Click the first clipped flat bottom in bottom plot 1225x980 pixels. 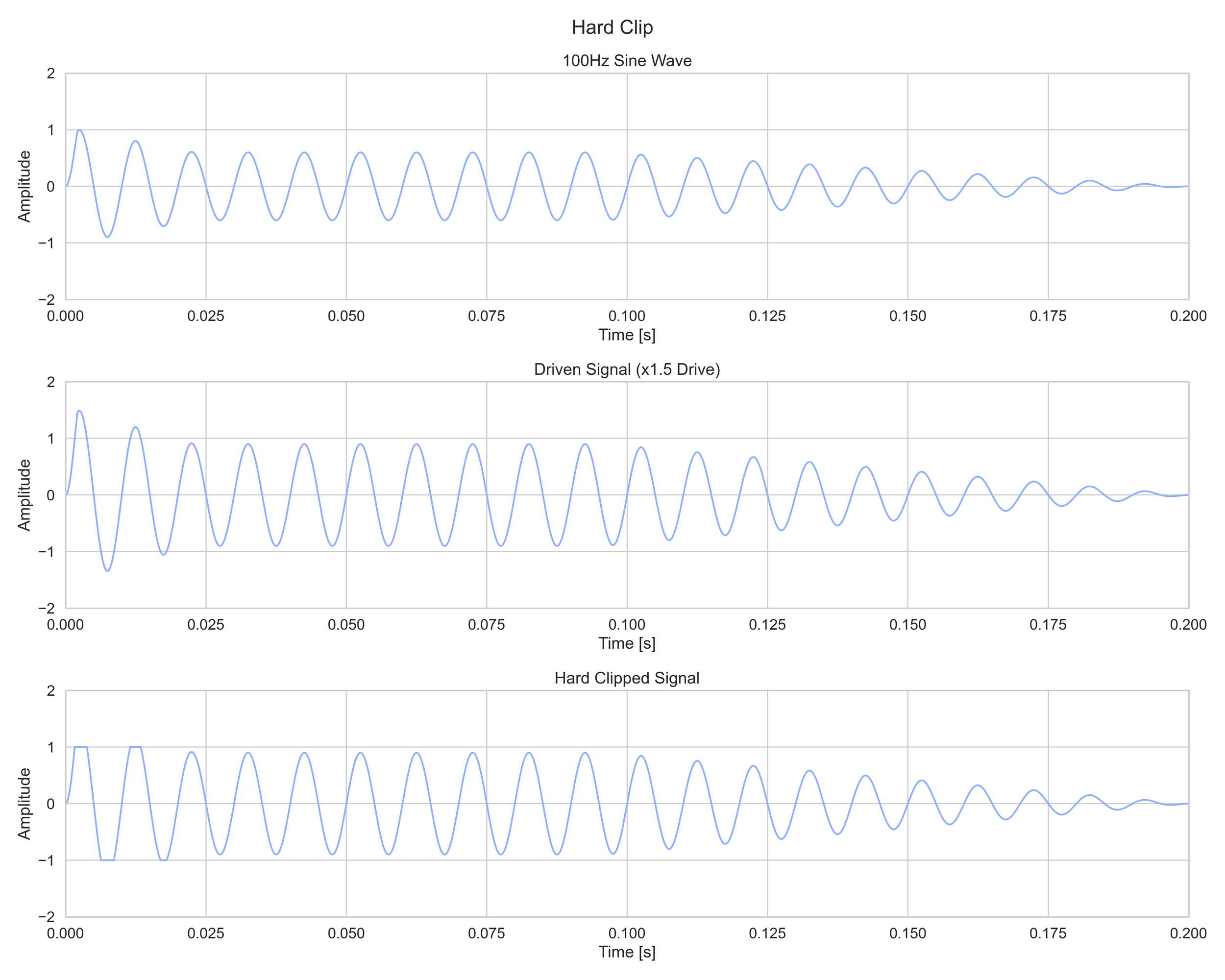click(107, 860)
